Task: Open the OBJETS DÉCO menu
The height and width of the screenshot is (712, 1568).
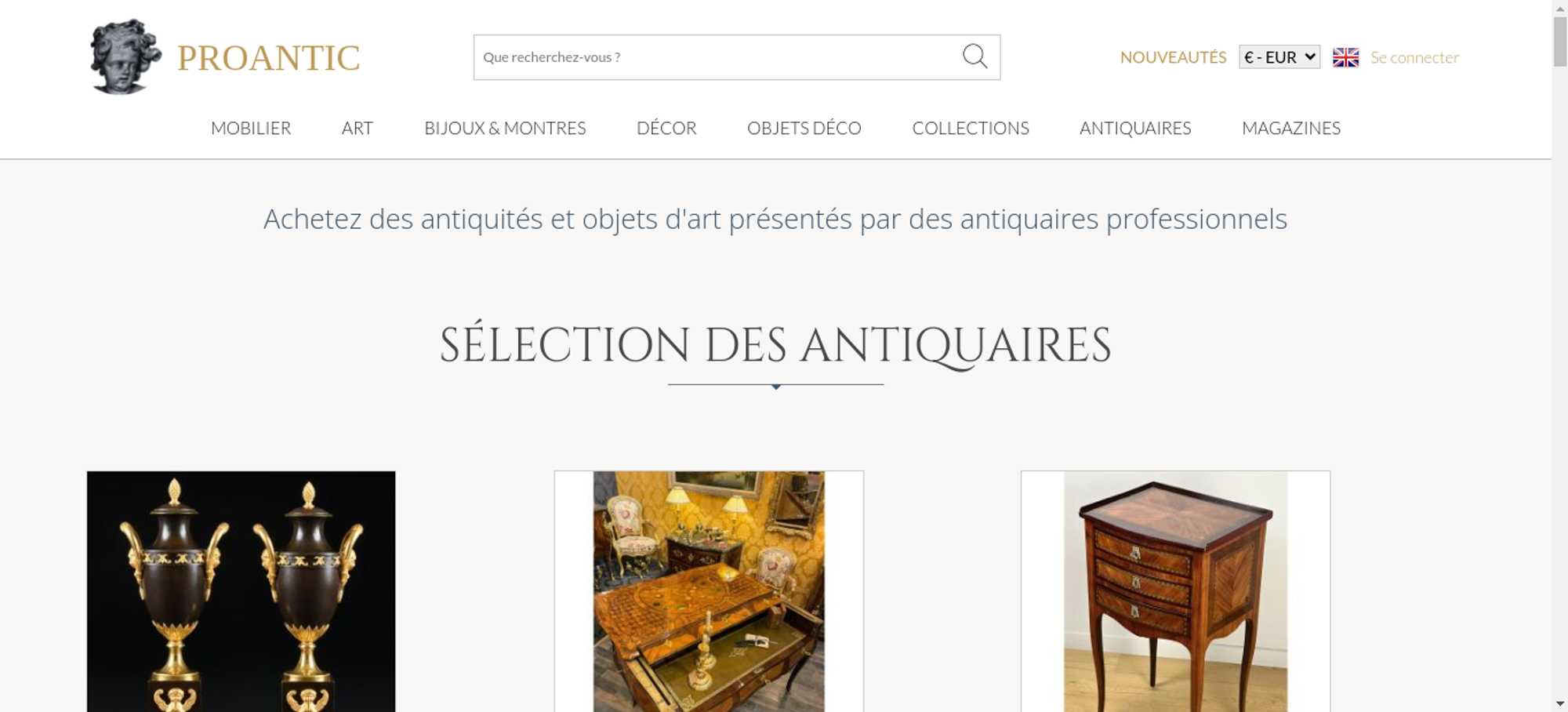Action: coord(804,128)
